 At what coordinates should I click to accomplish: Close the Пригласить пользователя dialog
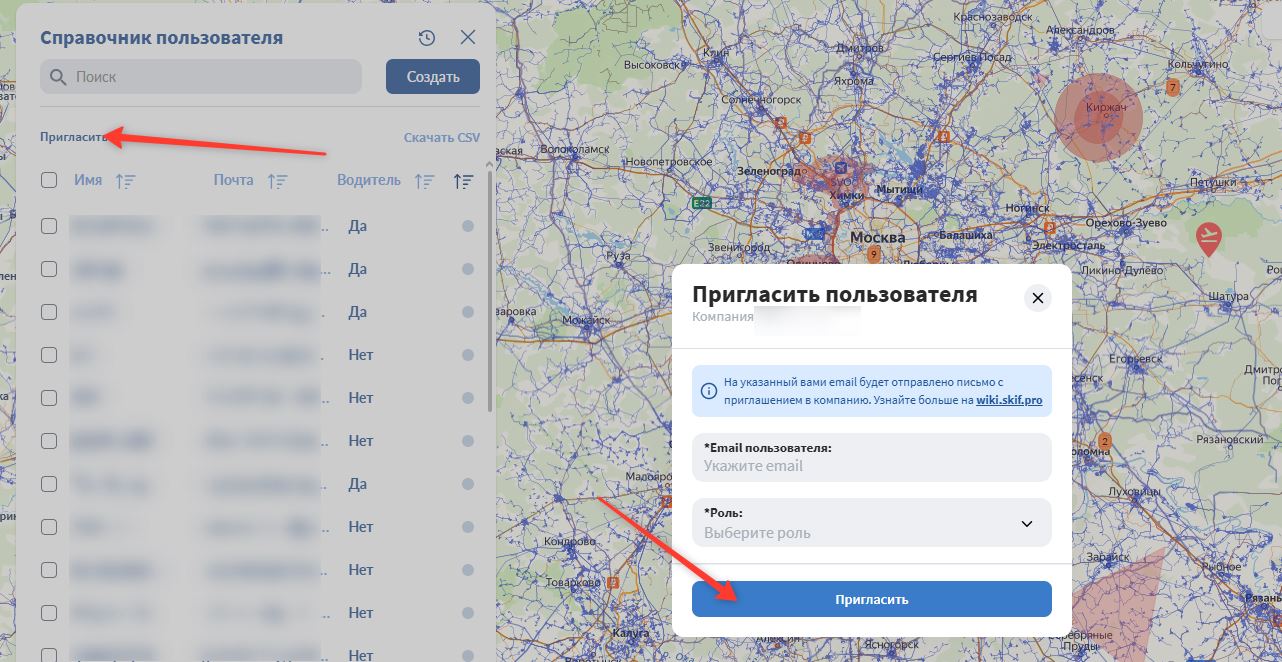point(1037,298)
